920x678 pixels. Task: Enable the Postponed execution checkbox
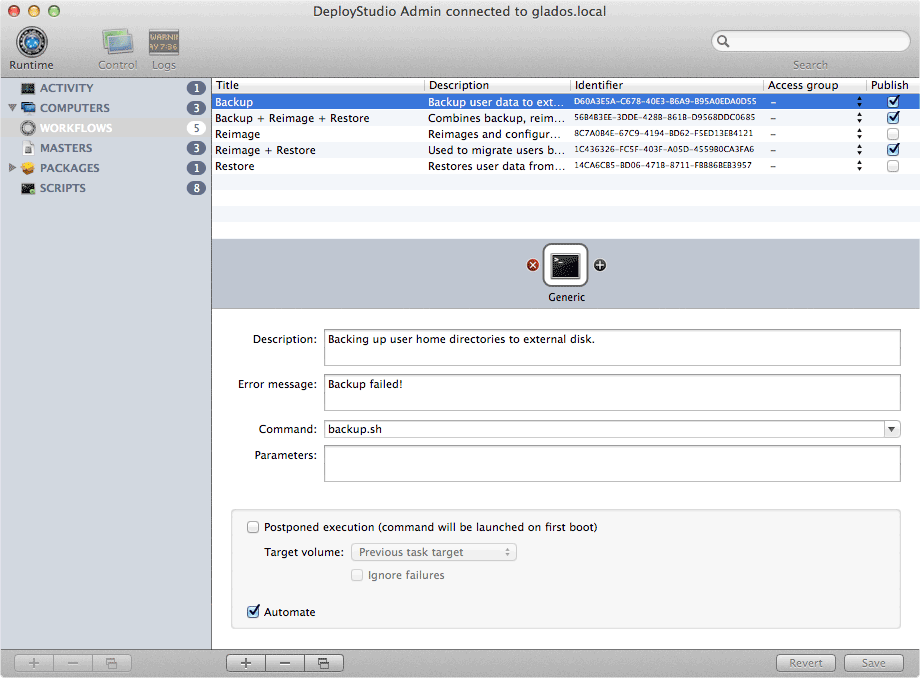click(x=253, y=527)
